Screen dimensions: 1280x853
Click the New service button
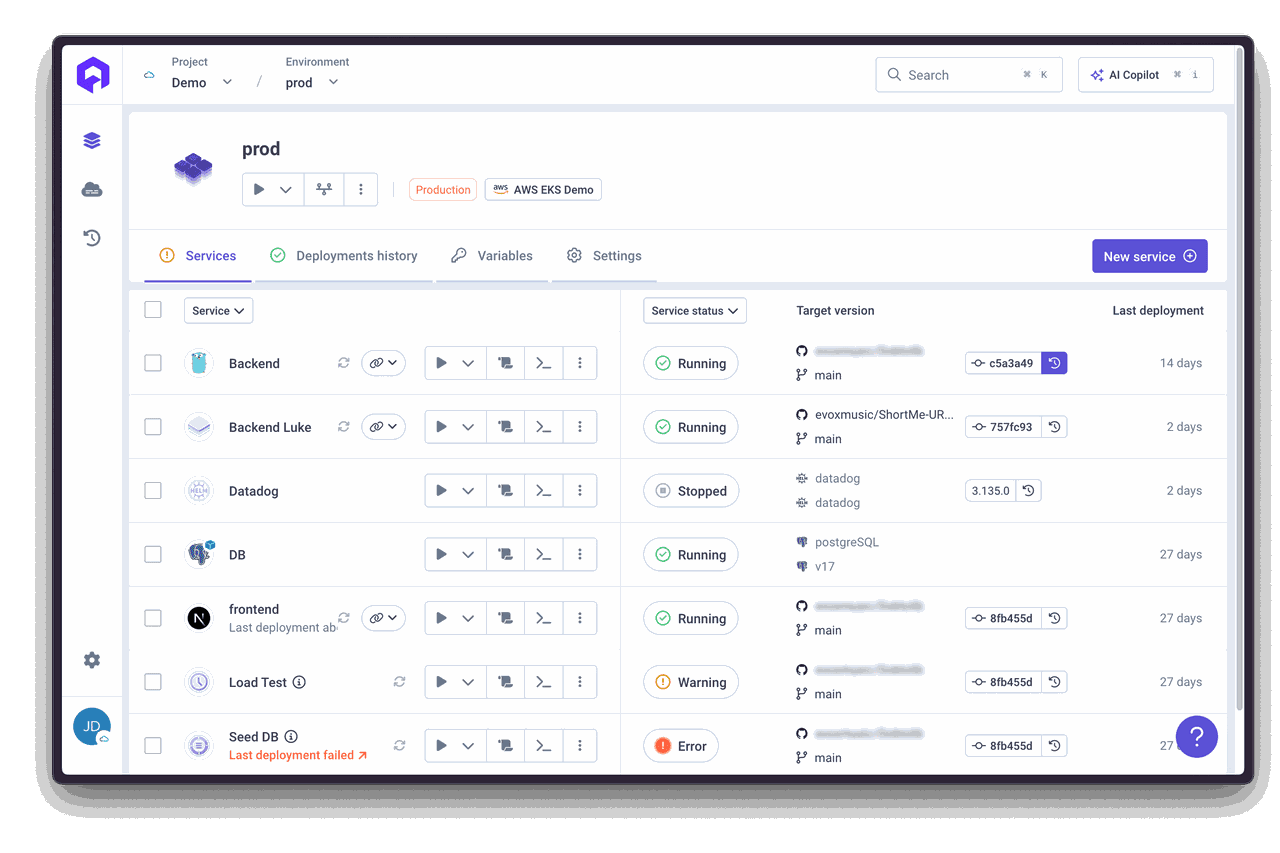click(1149, 256)
